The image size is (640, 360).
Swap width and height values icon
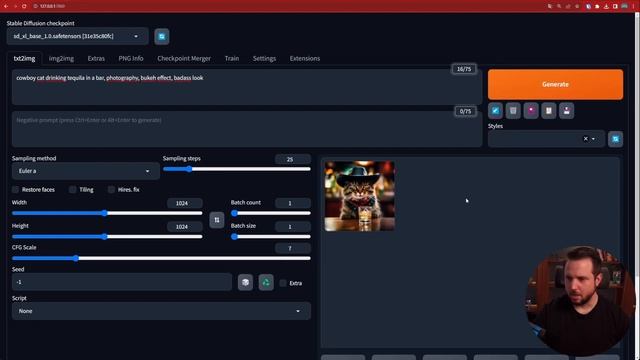point(217,220)
